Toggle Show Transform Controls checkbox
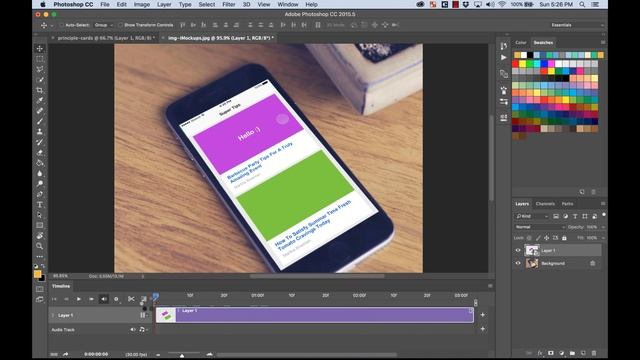The width and height of the screenshot is (640, 360). (x=120, y=25)
